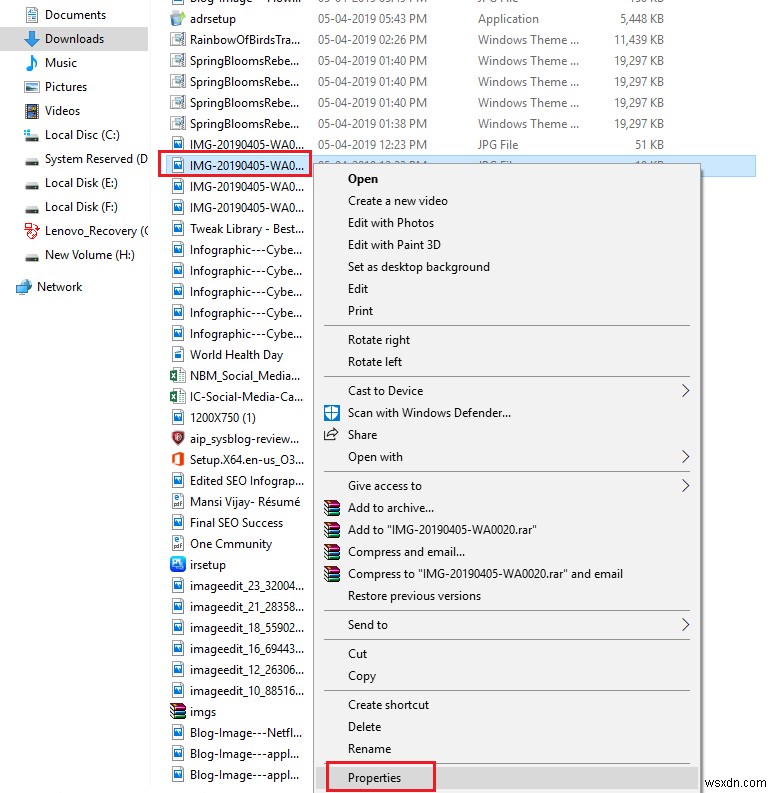Click the Share icon in context menu
This screenshot has width=778, height=793.
[331, 434]
